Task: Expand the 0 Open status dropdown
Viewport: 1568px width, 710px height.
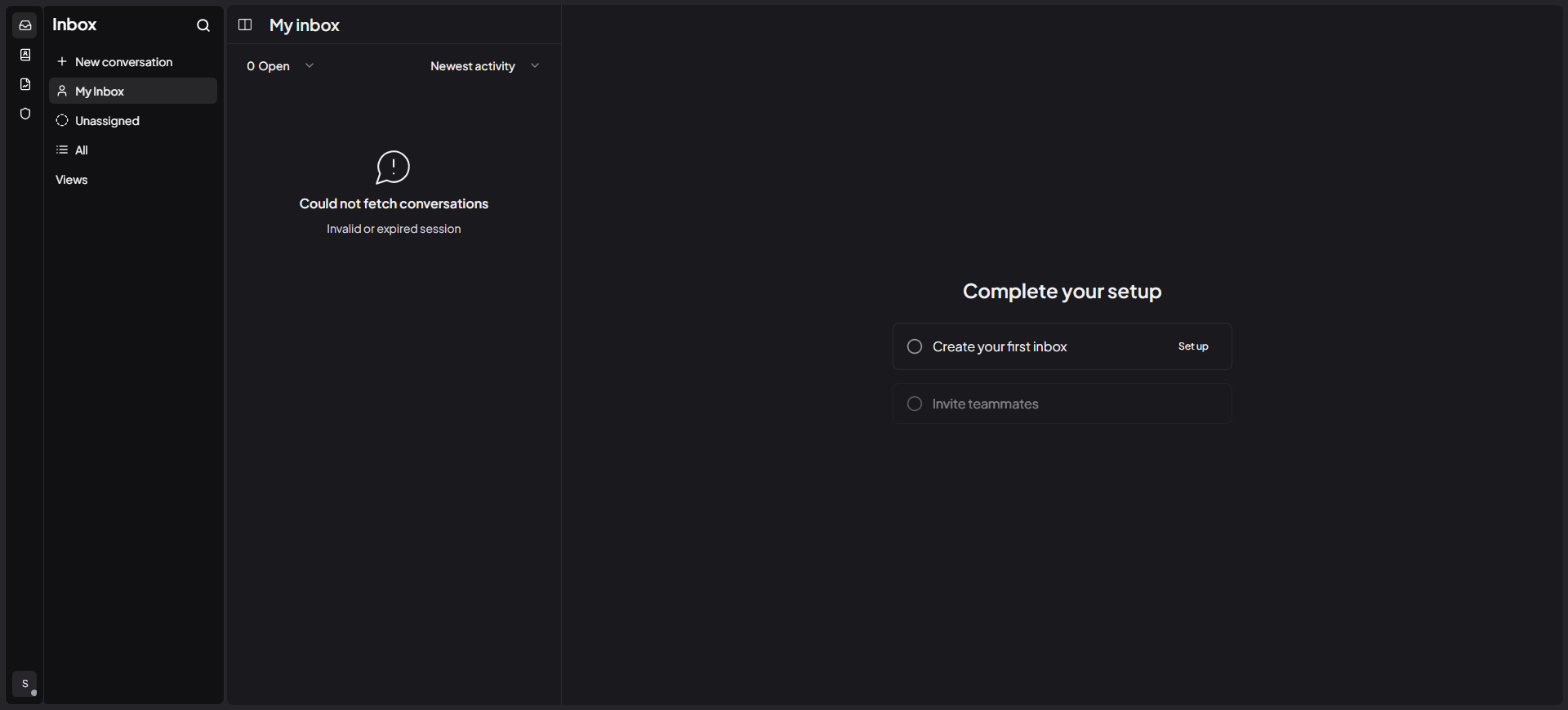Action: (x=280, y=66)
